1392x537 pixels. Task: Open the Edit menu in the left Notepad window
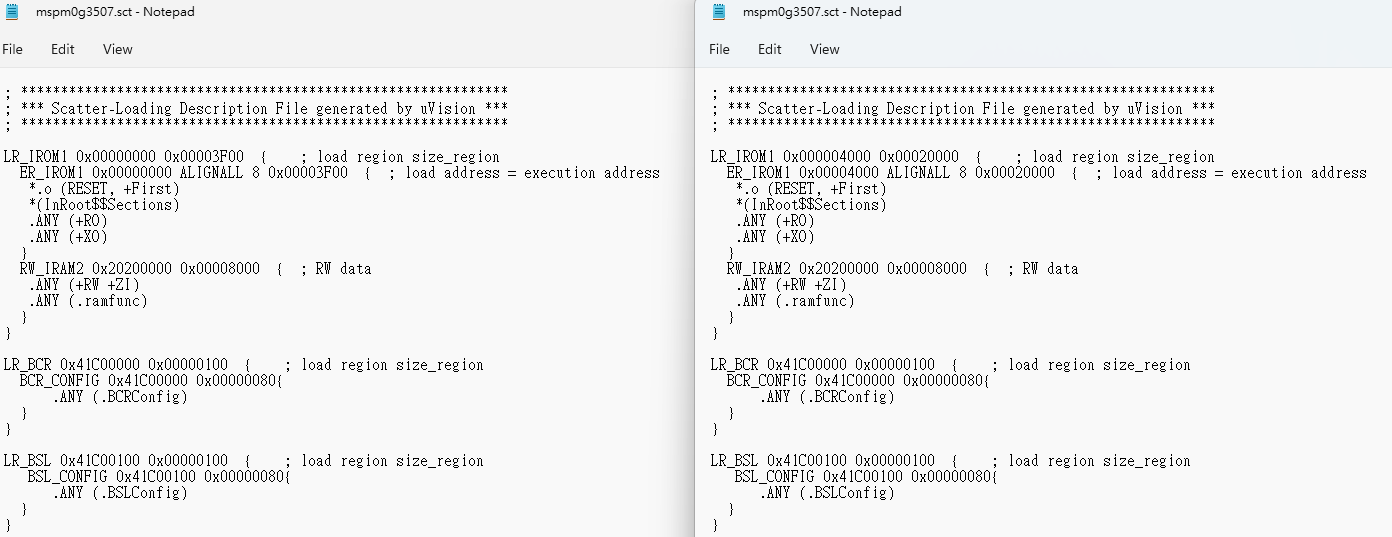pos(63,49)
